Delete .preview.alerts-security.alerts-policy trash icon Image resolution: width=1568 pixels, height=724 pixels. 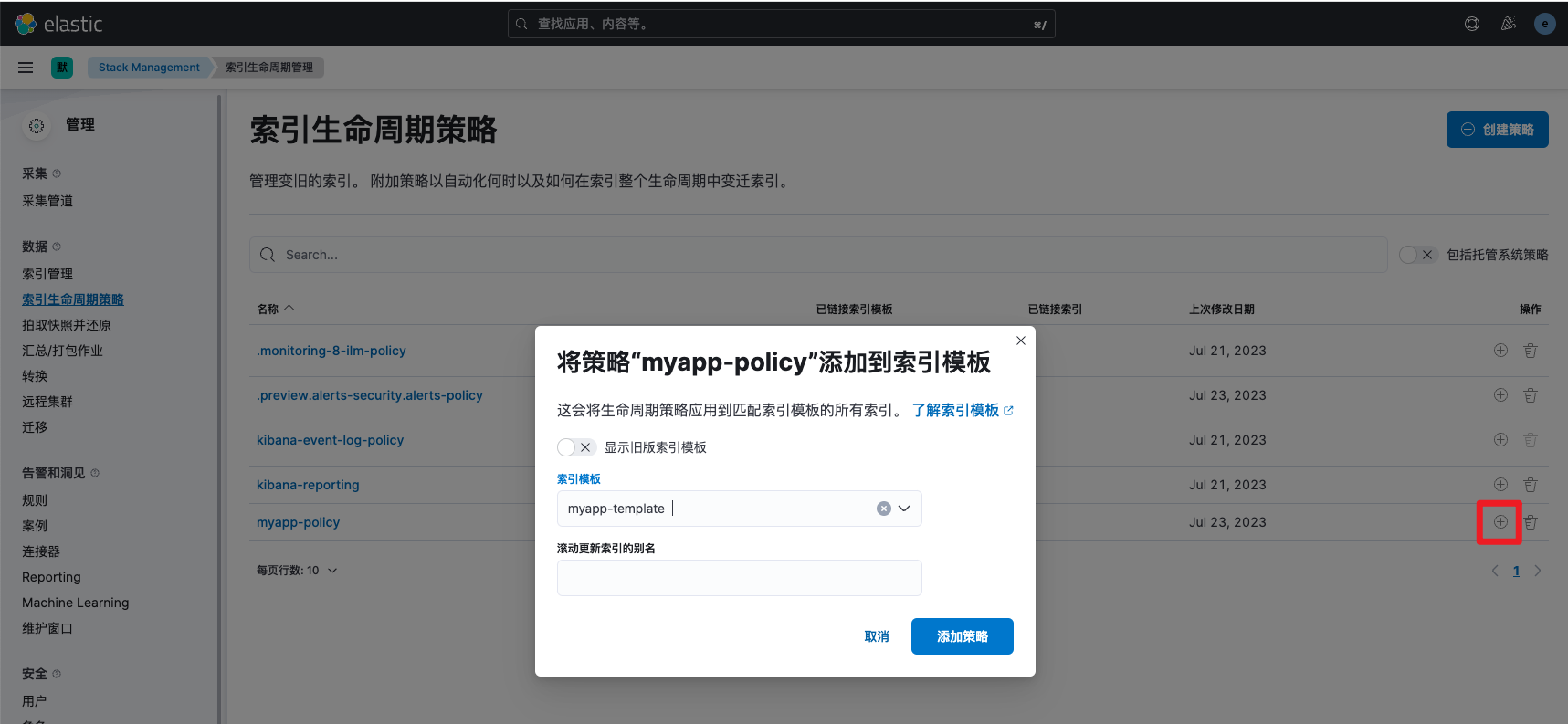(x=1531, y=395)
